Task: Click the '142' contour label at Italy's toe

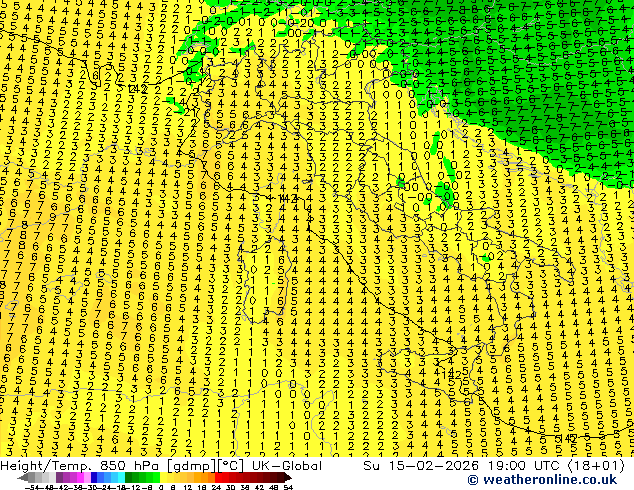Action: click(452, 375)
